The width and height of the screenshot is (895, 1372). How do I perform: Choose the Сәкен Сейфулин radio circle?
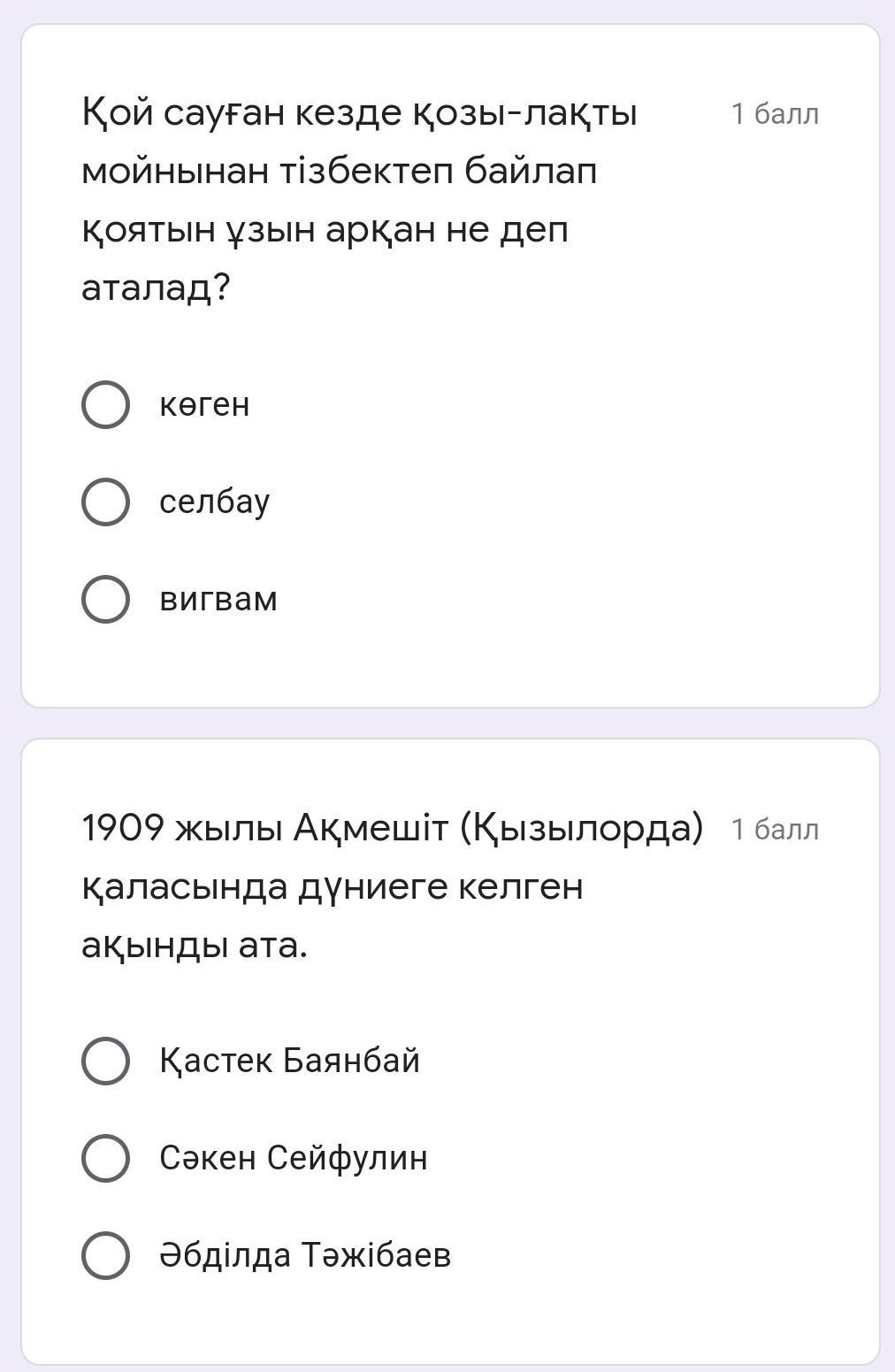(106, 1158)
